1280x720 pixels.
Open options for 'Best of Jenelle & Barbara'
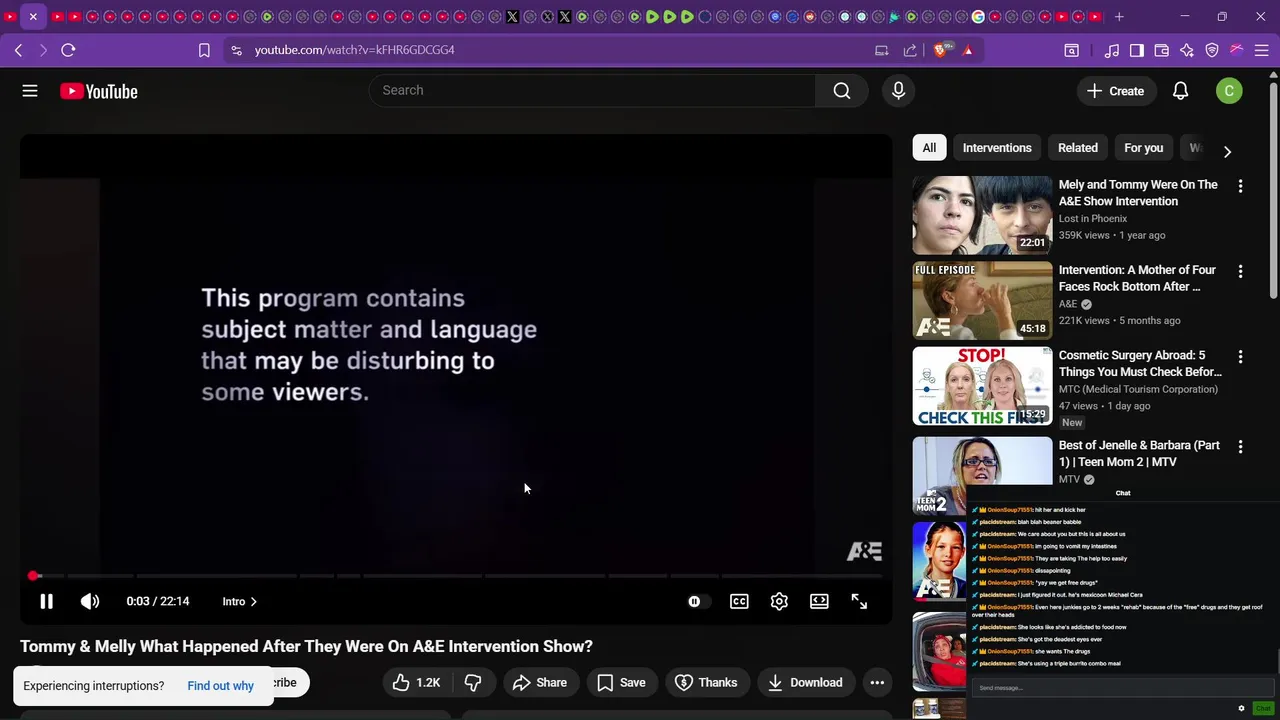(1240, 447)
